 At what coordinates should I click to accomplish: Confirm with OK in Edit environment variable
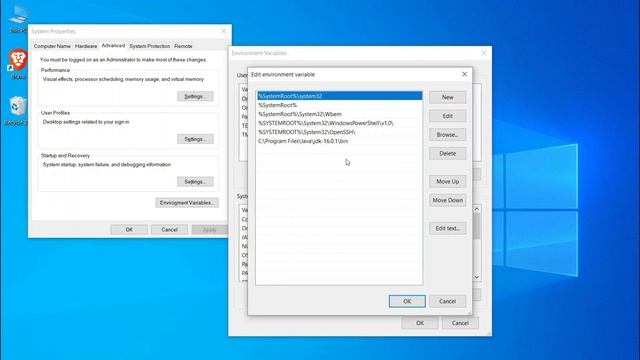coord(407,301)
